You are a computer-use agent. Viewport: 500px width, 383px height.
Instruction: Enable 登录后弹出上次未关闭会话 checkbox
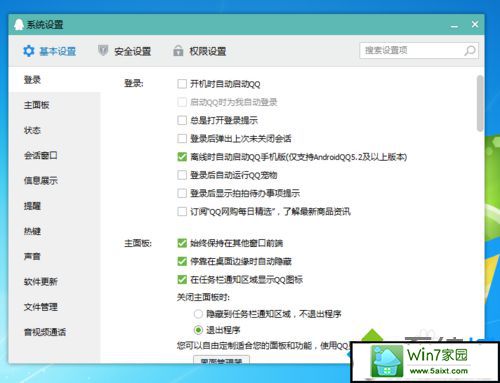click(x=182, y=138)
